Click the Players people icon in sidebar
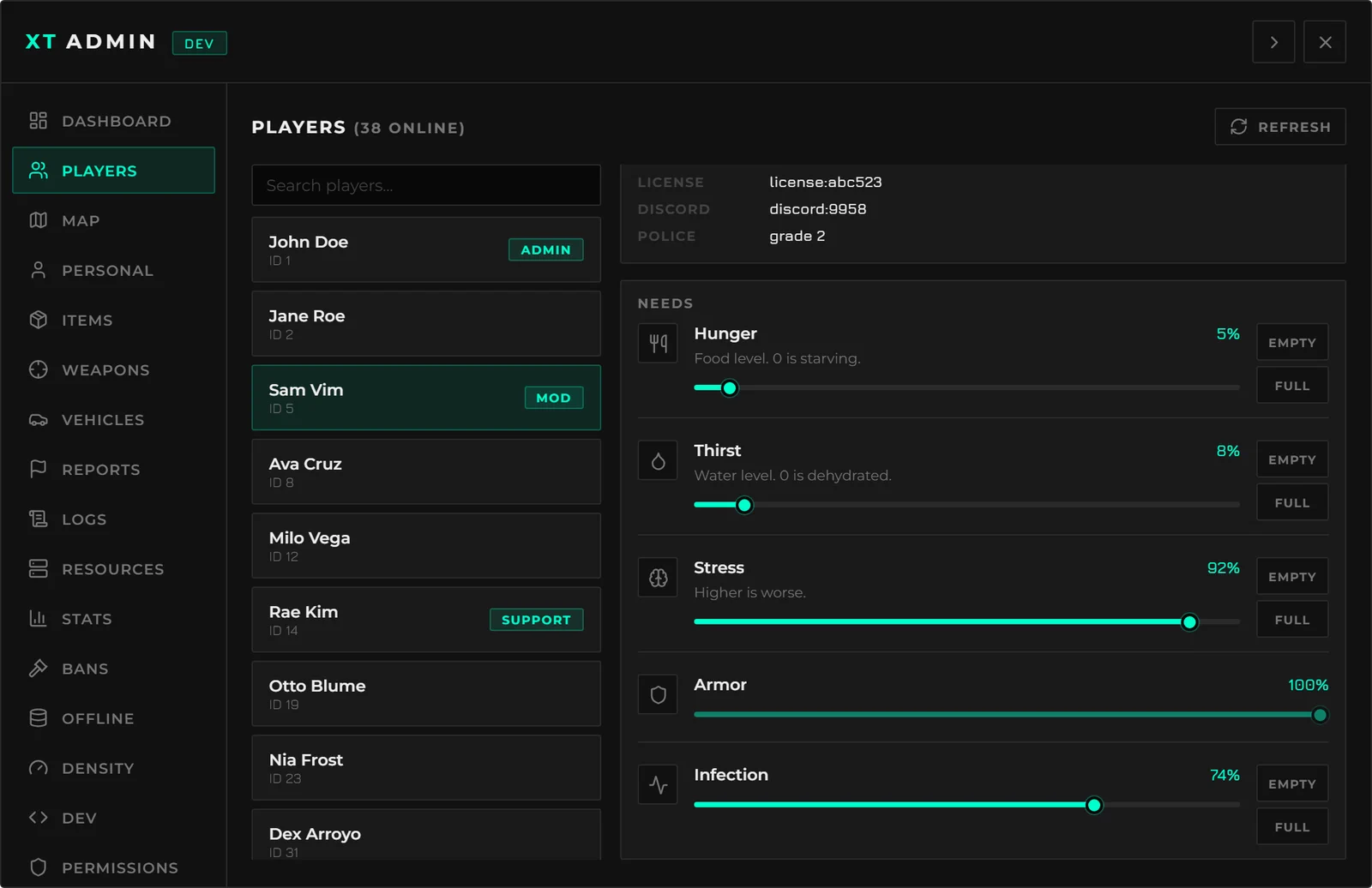Viewport: 1372px width, 888px height. click(38, 171)
